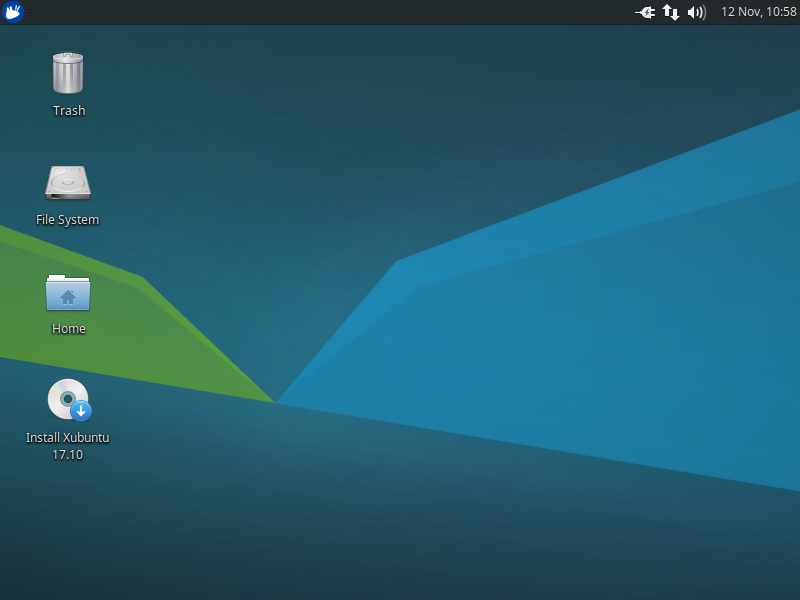Image resolution: width=800 pixels, height=600 pixels.
Task: Open the network connections indicator
Action: pyautogui.click(x=671, y=12)
